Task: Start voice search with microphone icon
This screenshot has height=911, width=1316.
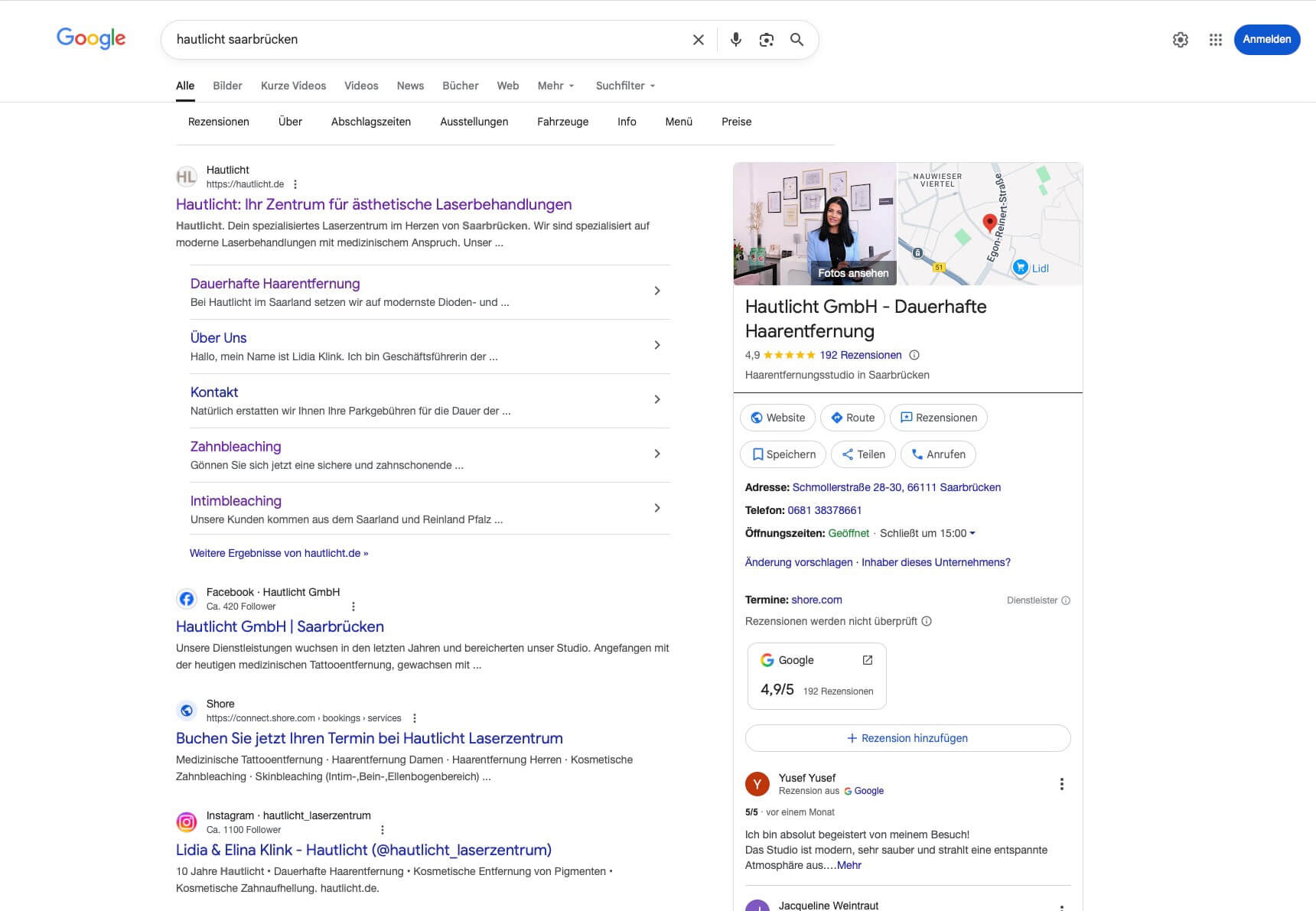Action: tap(735, 40)
